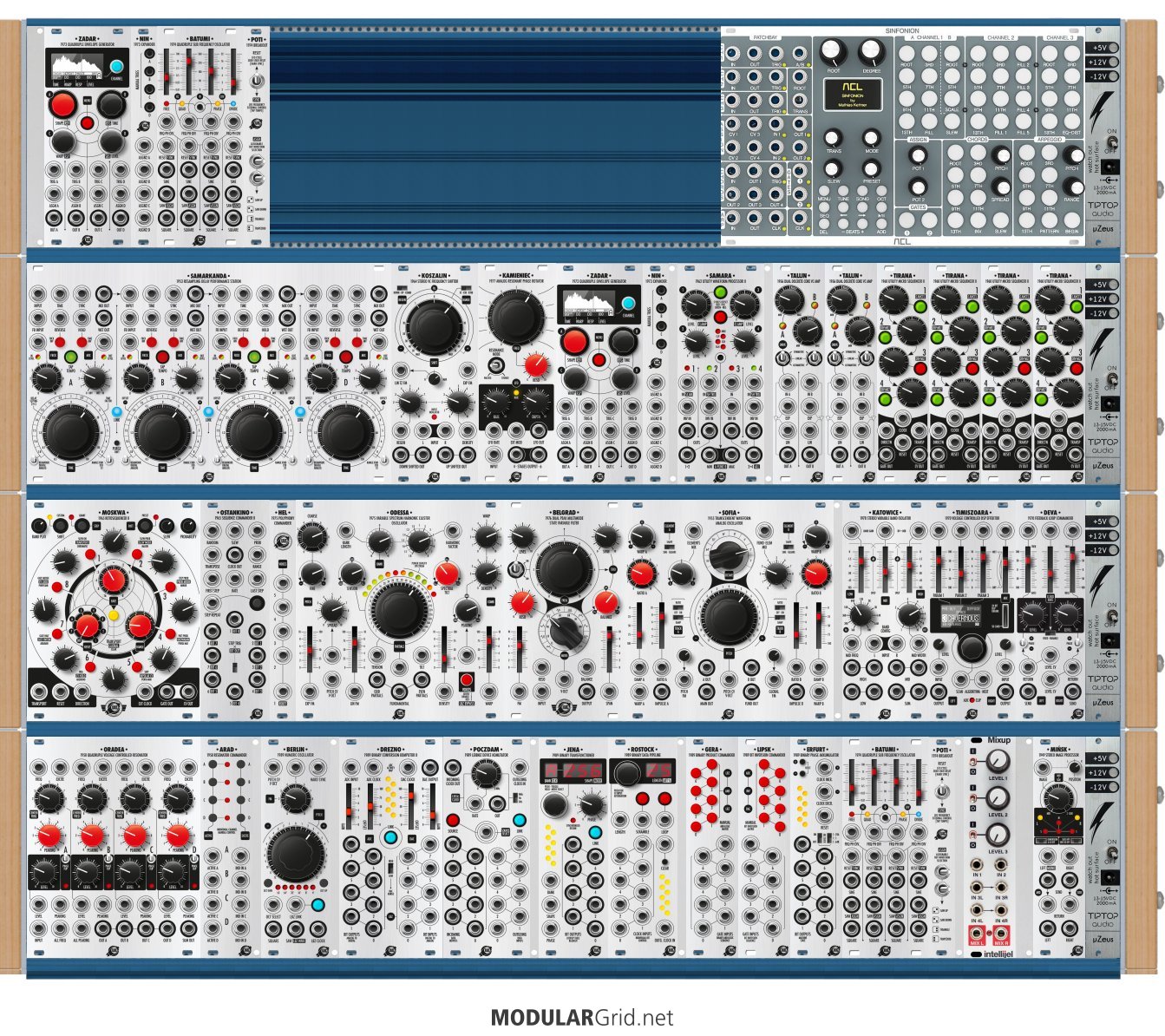Click the large black knob on Sofia
Screen dimensions: 1165x1036
pos(728,616)
